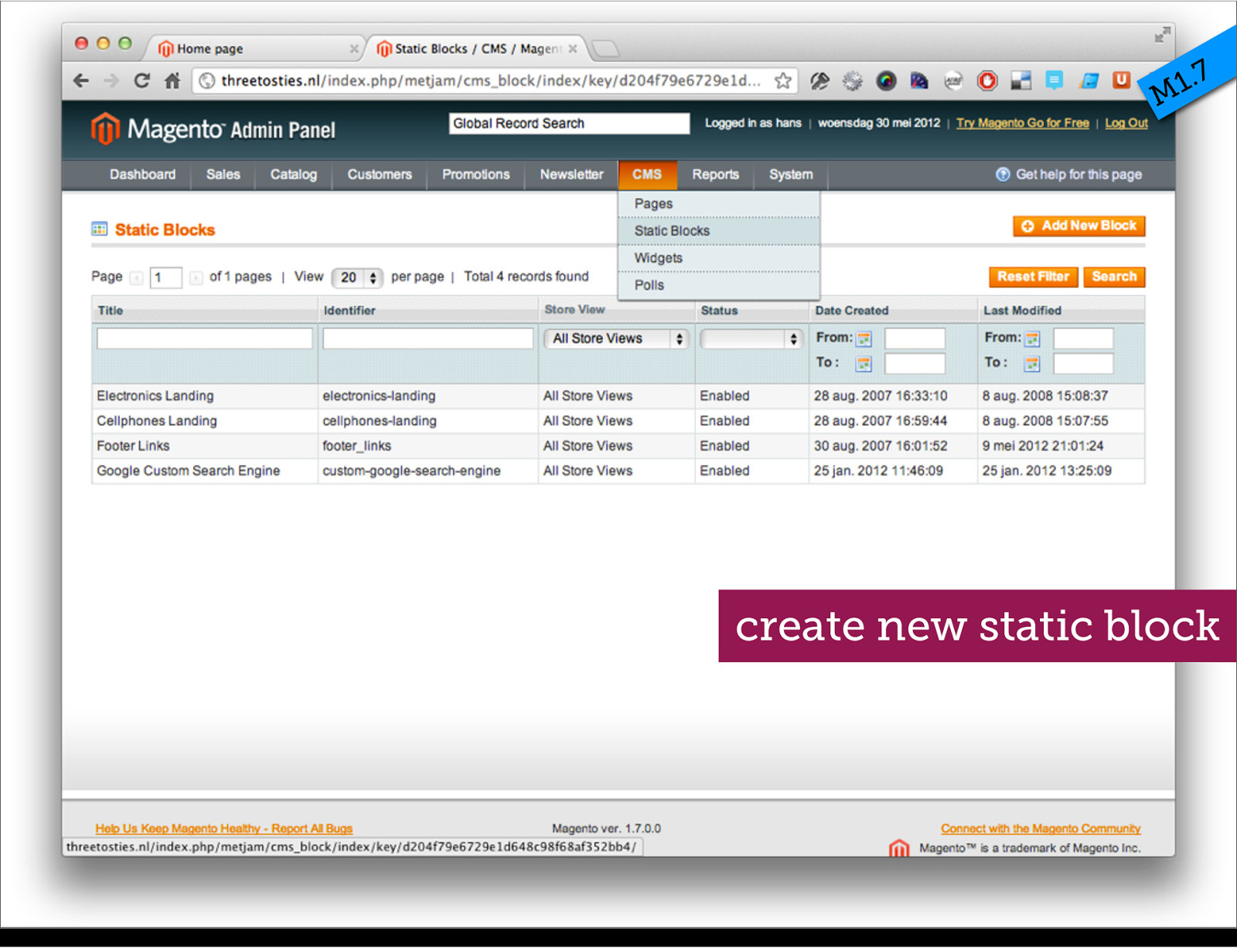Select Widgets from the CMS dropdown
This screenshot has height=952, width=1237.
[719, 258]
